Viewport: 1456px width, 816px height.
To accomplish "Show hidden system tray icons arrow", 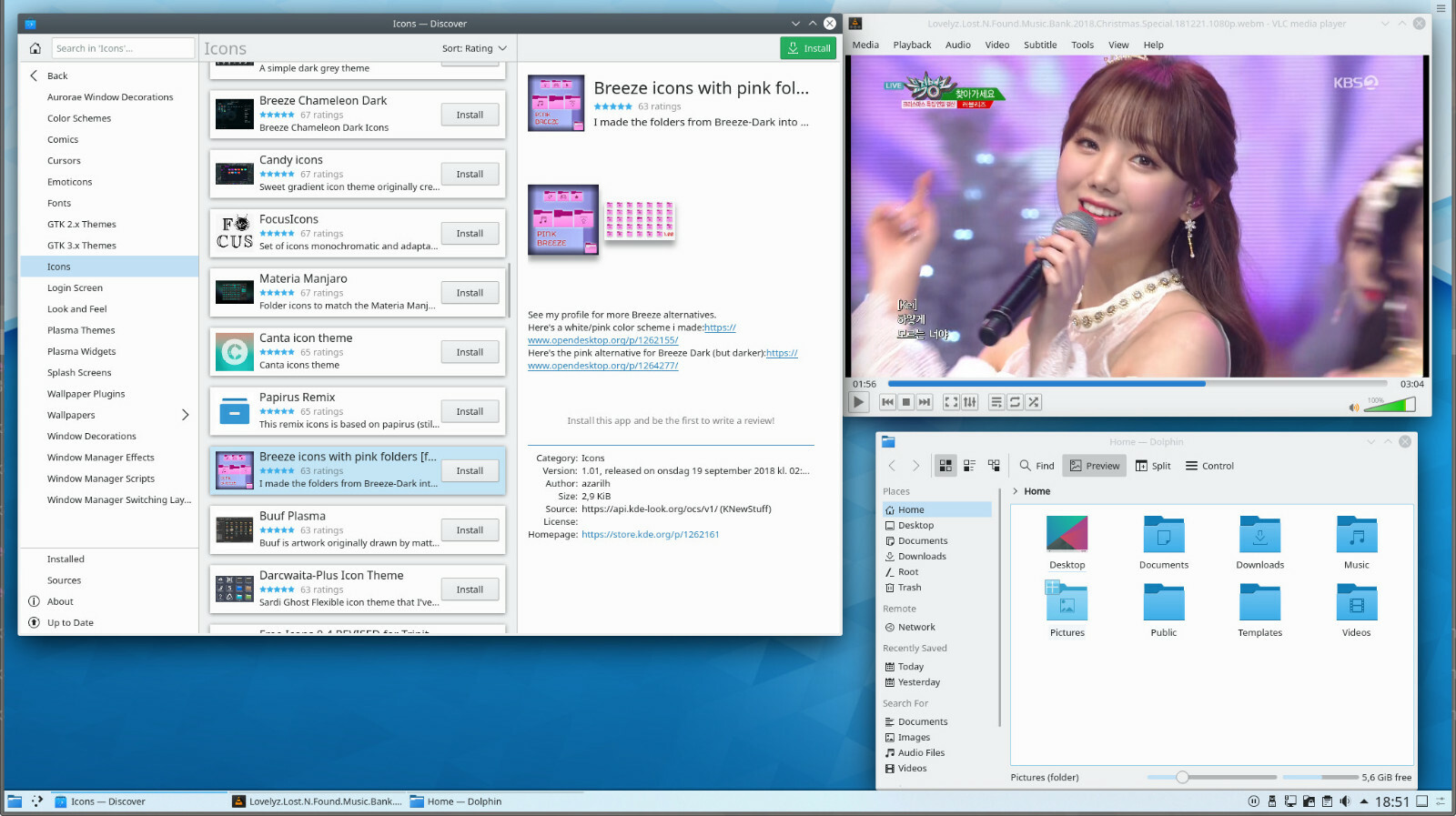I will [1363, 801].
